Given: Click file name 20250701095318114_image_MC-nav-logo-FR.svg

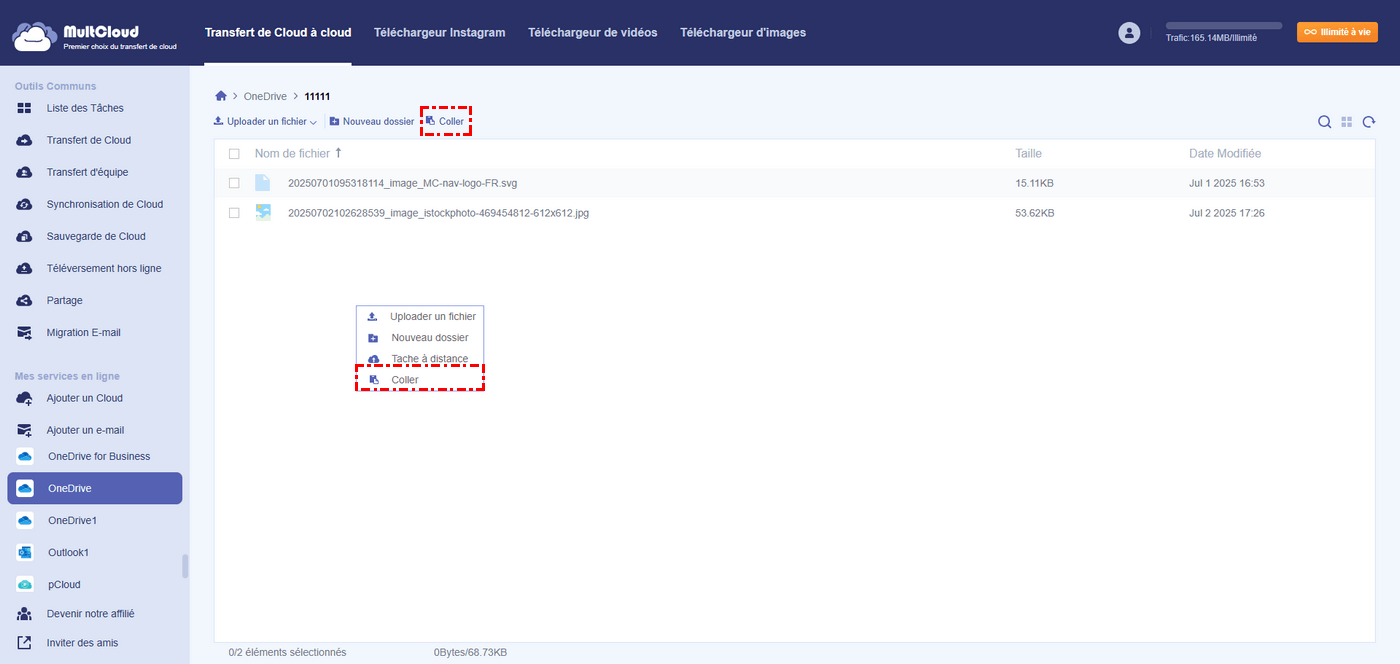Looking at the screenshot, I should click(x=402, y=183).
